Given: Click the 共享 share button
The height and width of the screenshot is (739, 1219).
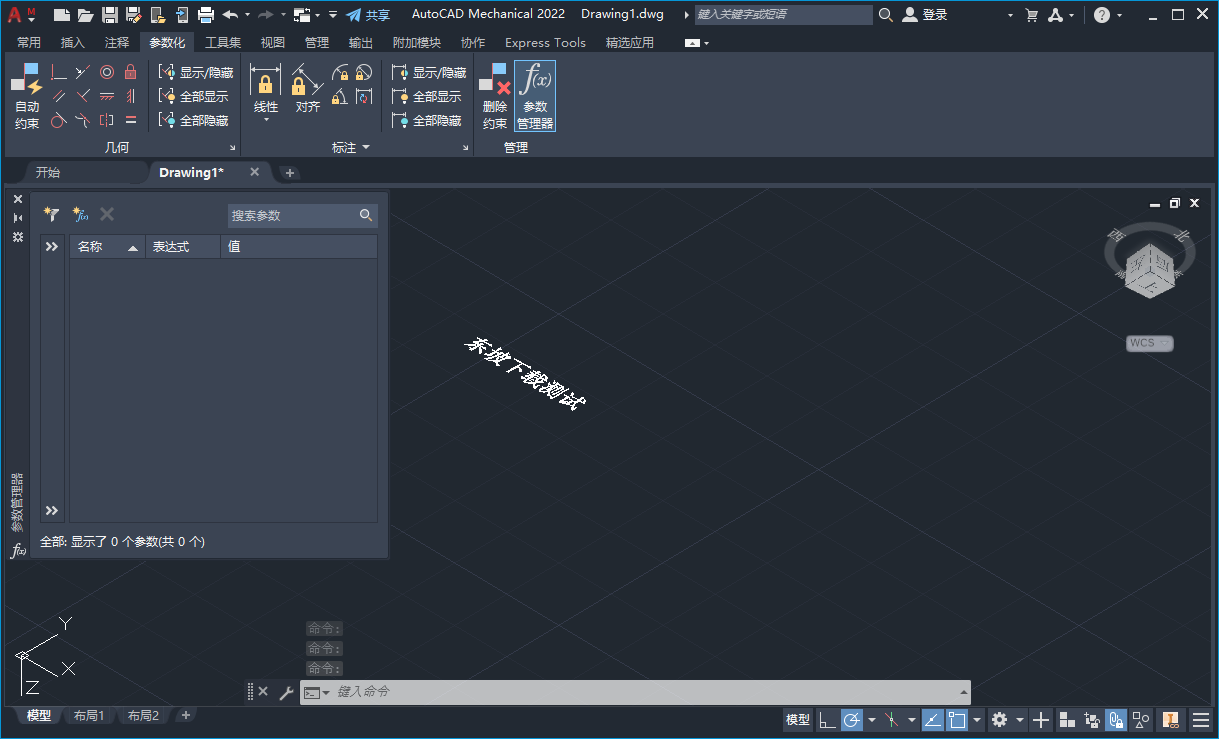Looking at the screenshot, I should click(x=367, y=15).
